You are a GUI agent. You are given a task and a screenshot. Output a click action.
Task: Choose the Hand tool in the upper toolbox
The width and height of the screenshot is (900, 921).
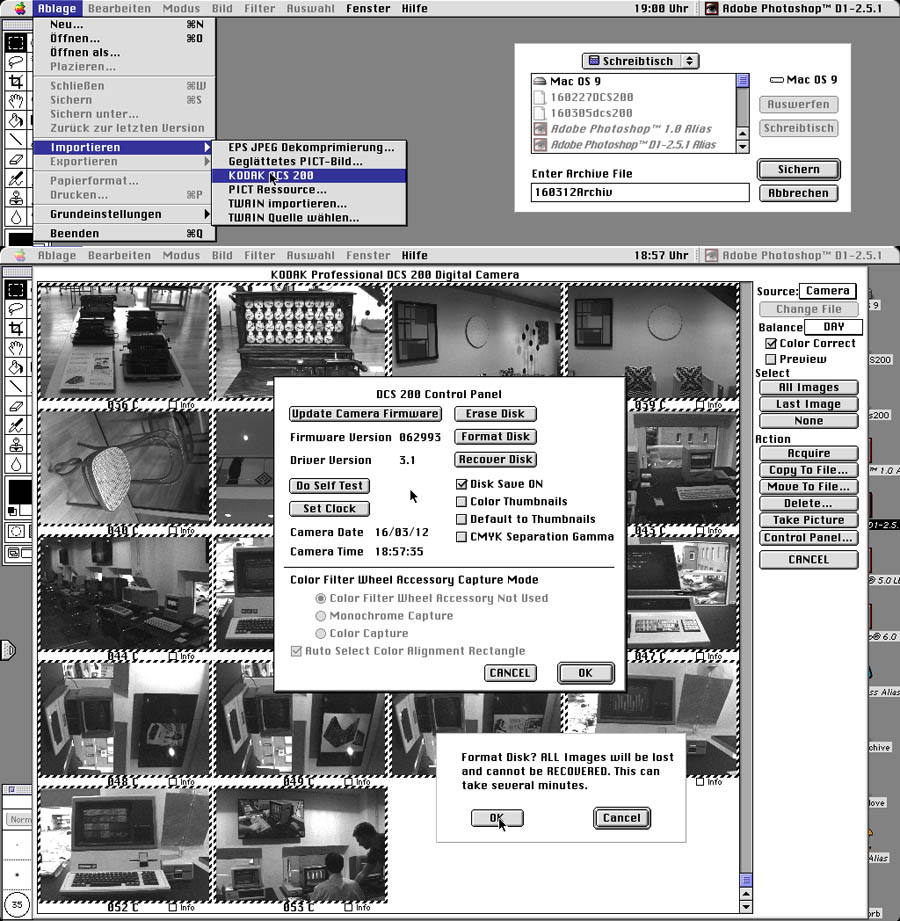click(16, 100)
